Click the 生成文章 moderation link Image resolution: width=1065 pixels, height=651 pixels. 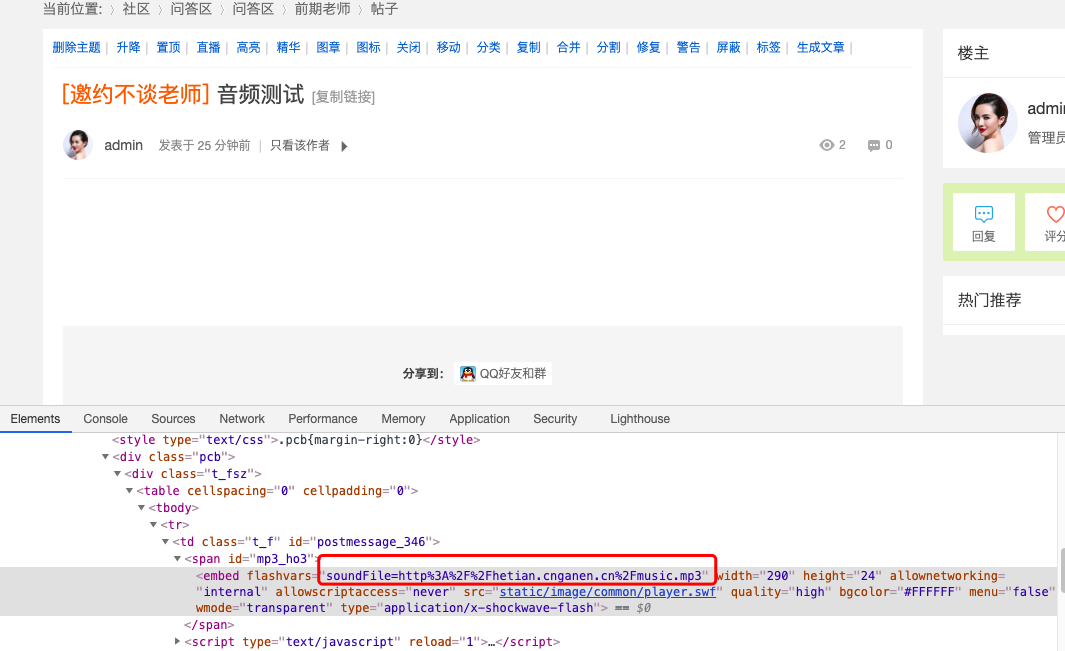click(x=820, y=47)
